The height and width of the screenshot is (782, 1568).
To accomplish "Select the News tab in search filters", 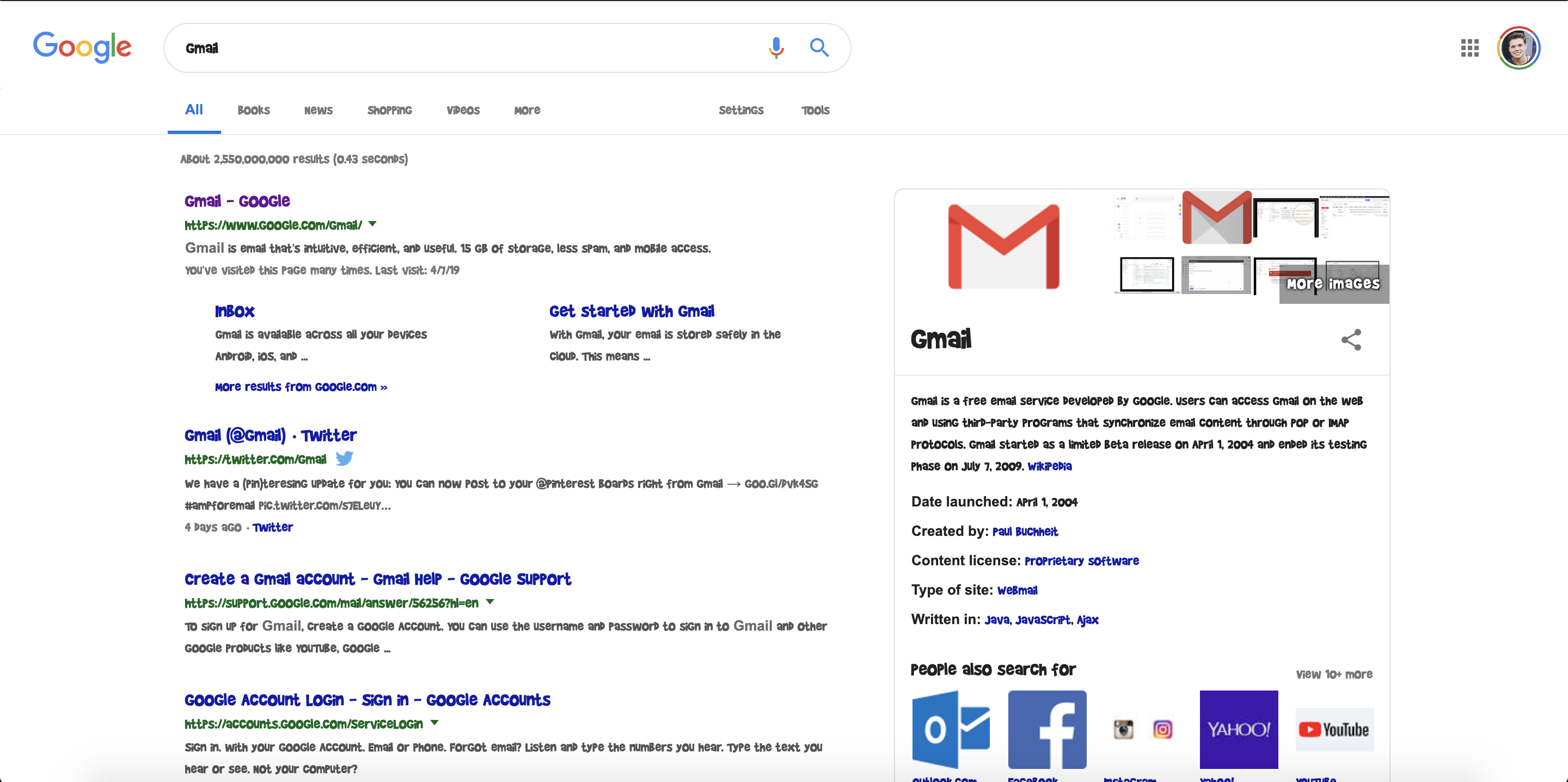I will 316,110.
